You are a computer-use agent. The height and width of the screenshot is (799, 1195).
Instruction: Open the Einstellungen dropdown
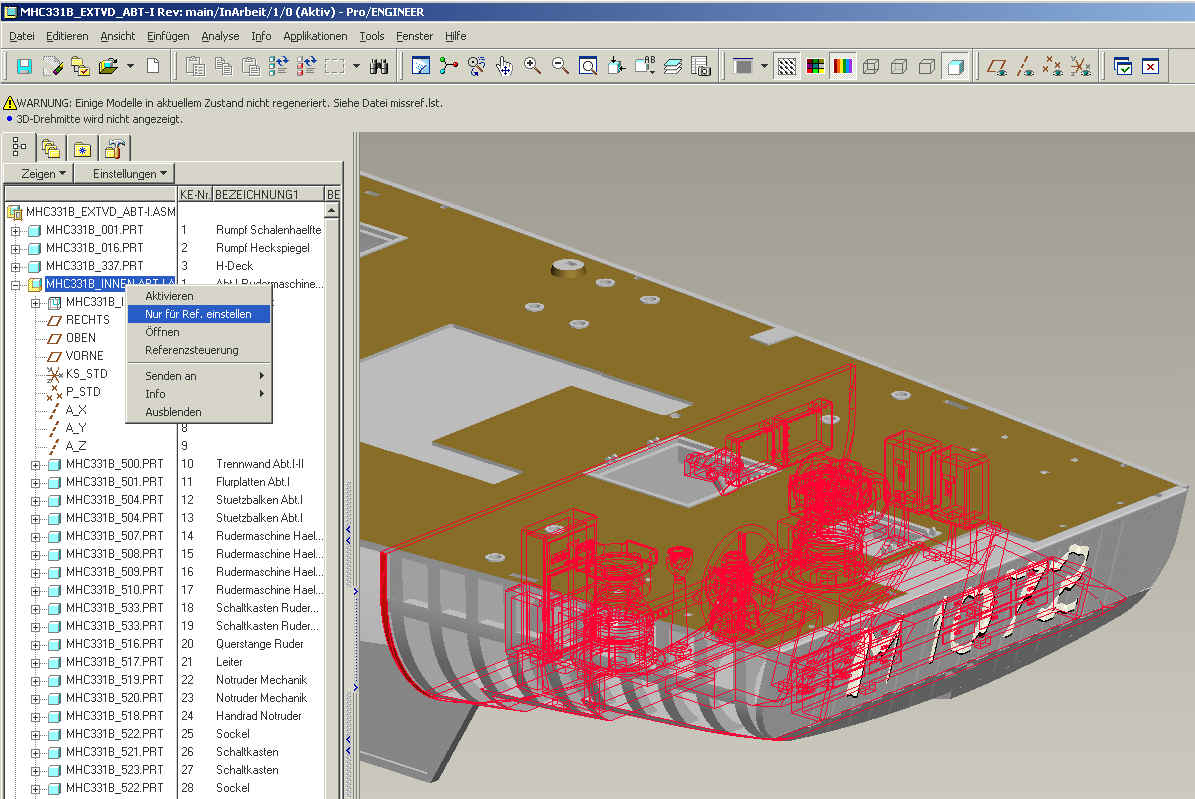point(129,173)
